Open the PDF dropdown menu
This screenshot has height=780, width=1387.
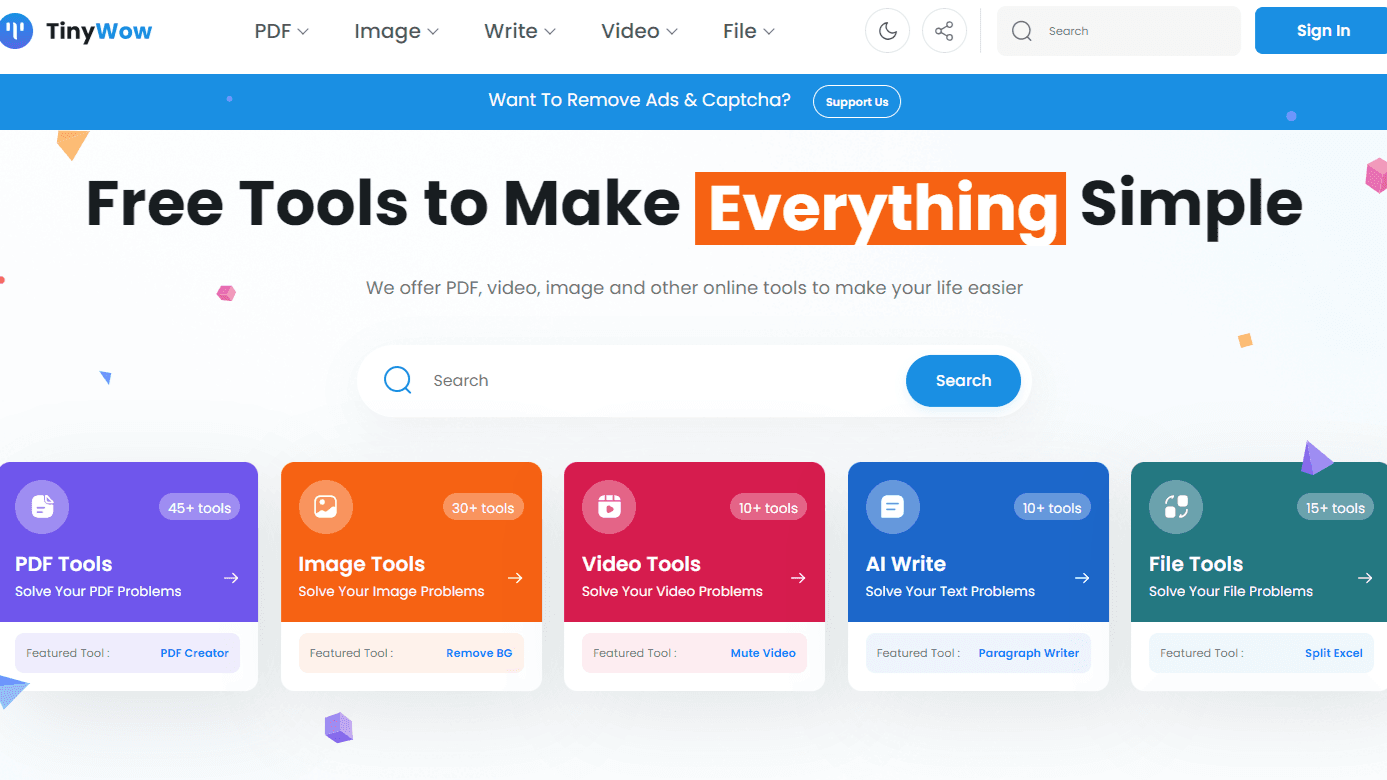(280, 31)
